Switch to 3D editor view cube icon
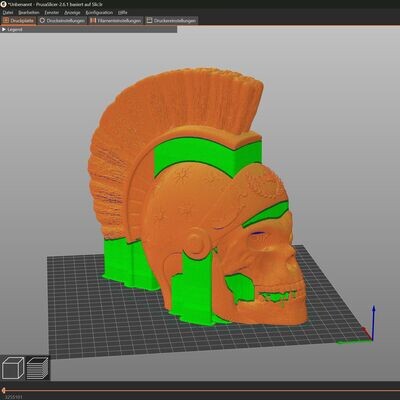The height and width of the screenshot is (400, 400). pyautogui.click(x=13, y=368)
